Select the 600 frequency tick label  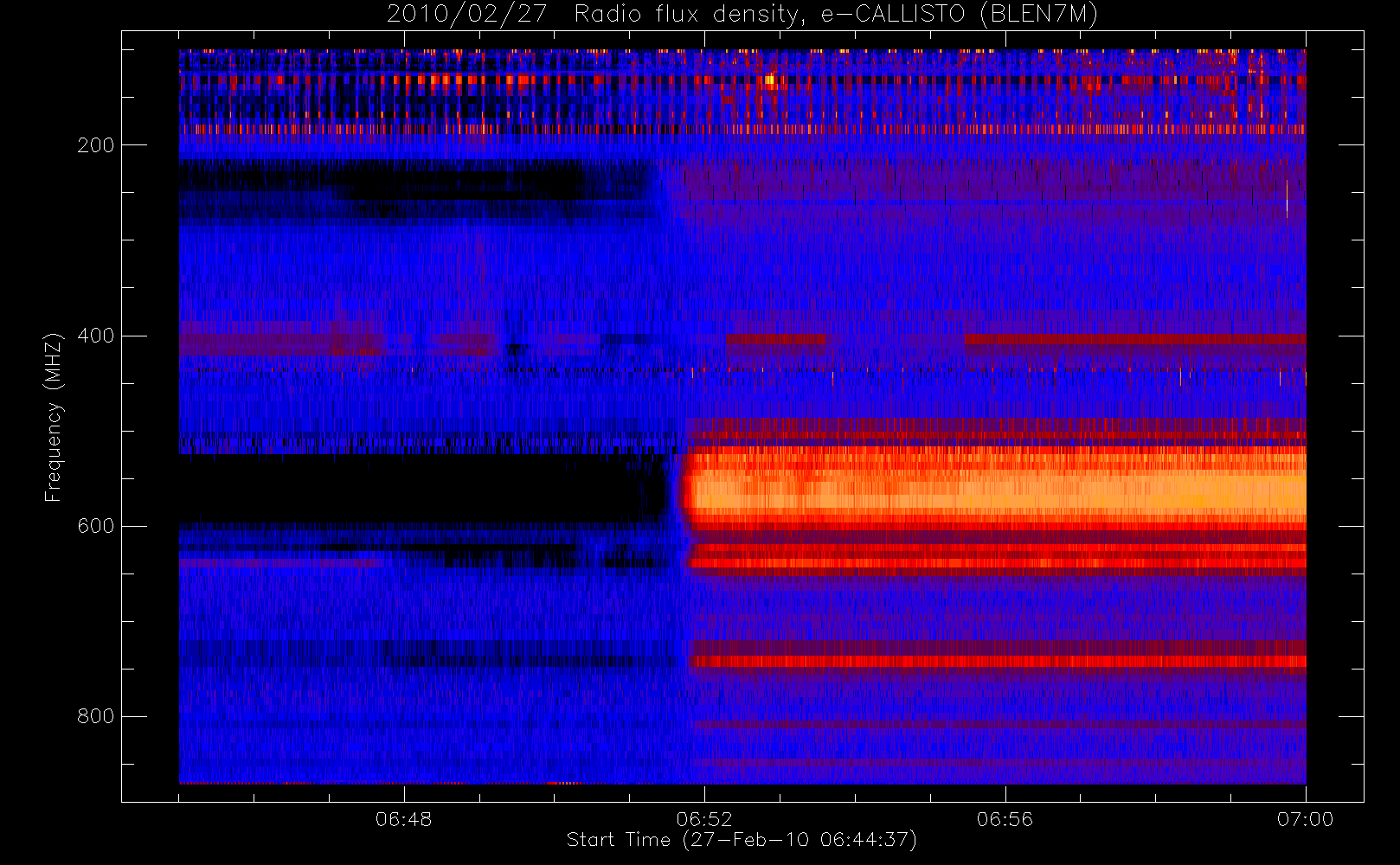pos(95,526)
